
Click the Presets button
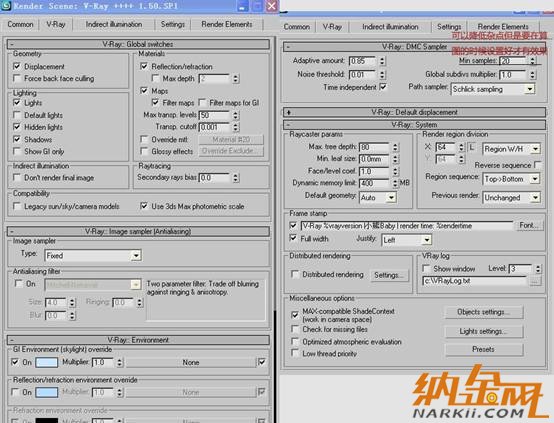click(483, 349)
